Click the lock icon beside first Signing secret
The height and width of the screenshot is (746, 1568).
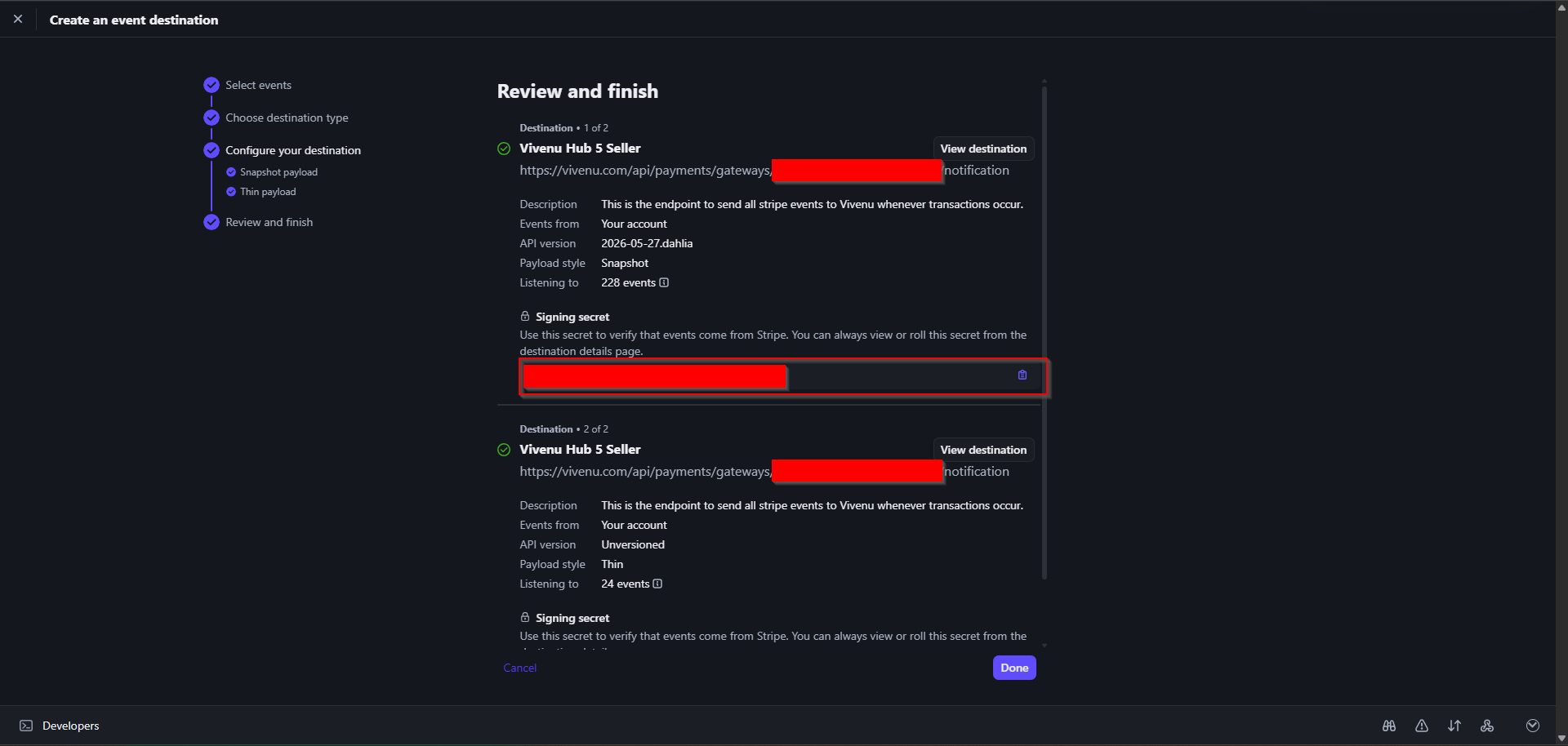tap(525, 316)
